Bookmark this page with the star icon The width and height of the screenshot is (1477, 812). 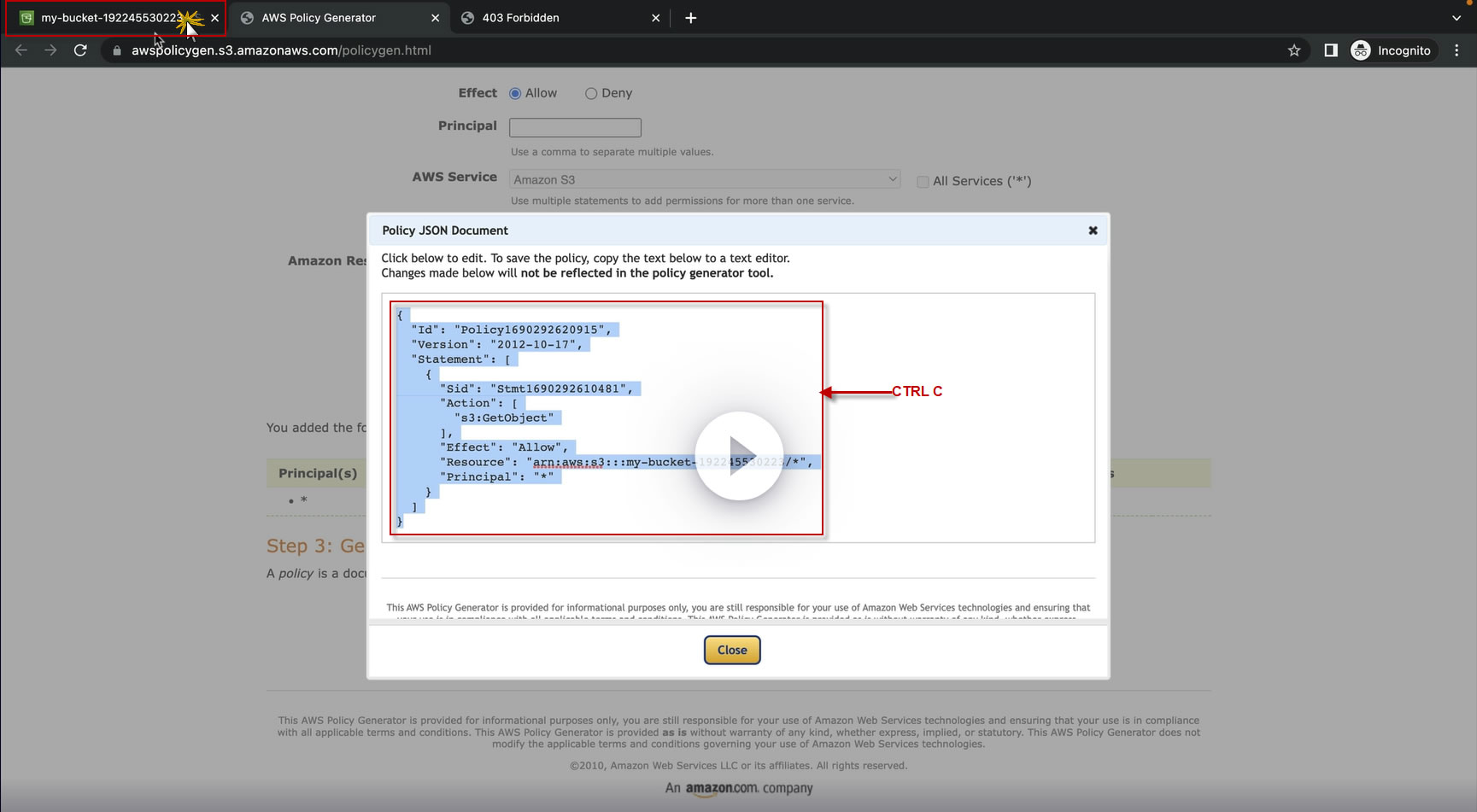pyautogui.click(x=1294, y=50)
